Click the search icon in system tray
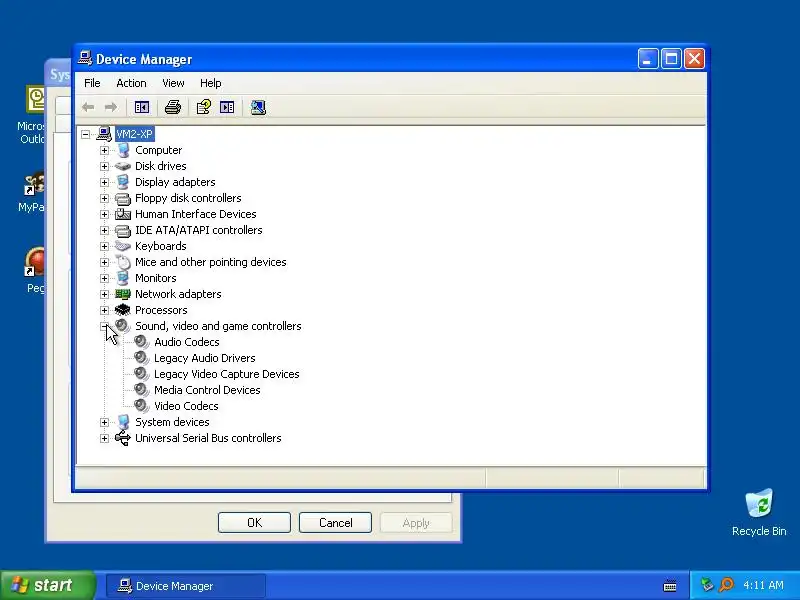The image size is (800, 600). 727,585
